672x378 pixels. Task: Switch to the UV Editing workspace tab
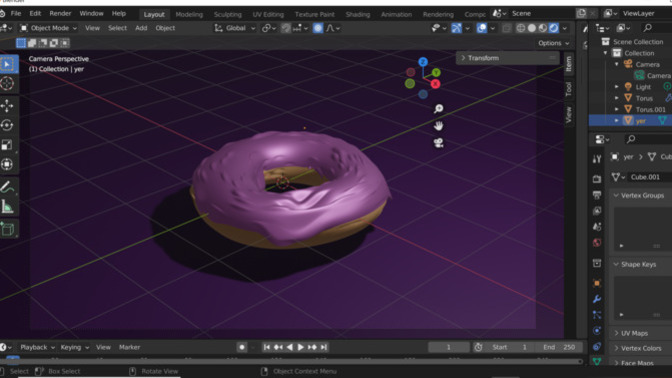(268, 14)
